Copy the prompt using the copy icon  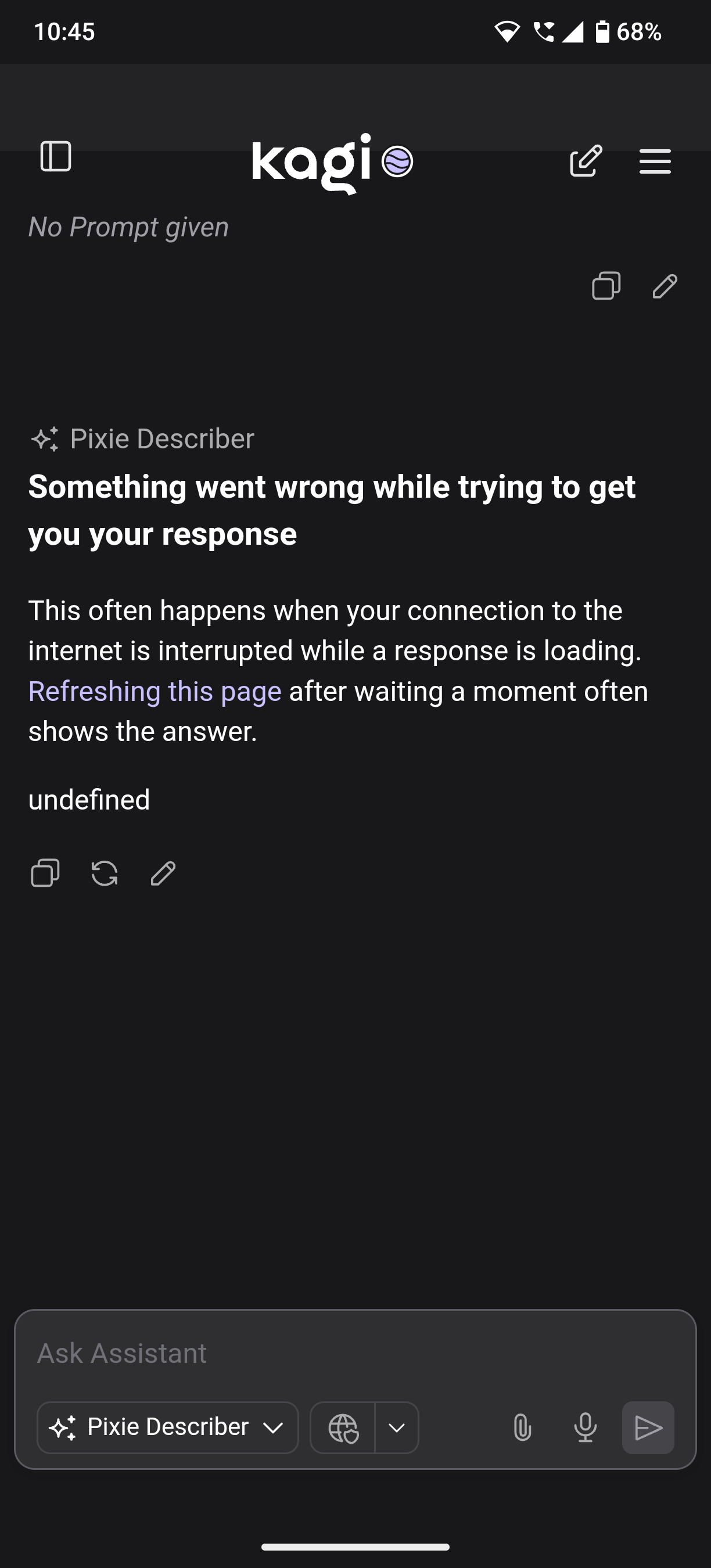click(x=606, y=286)
